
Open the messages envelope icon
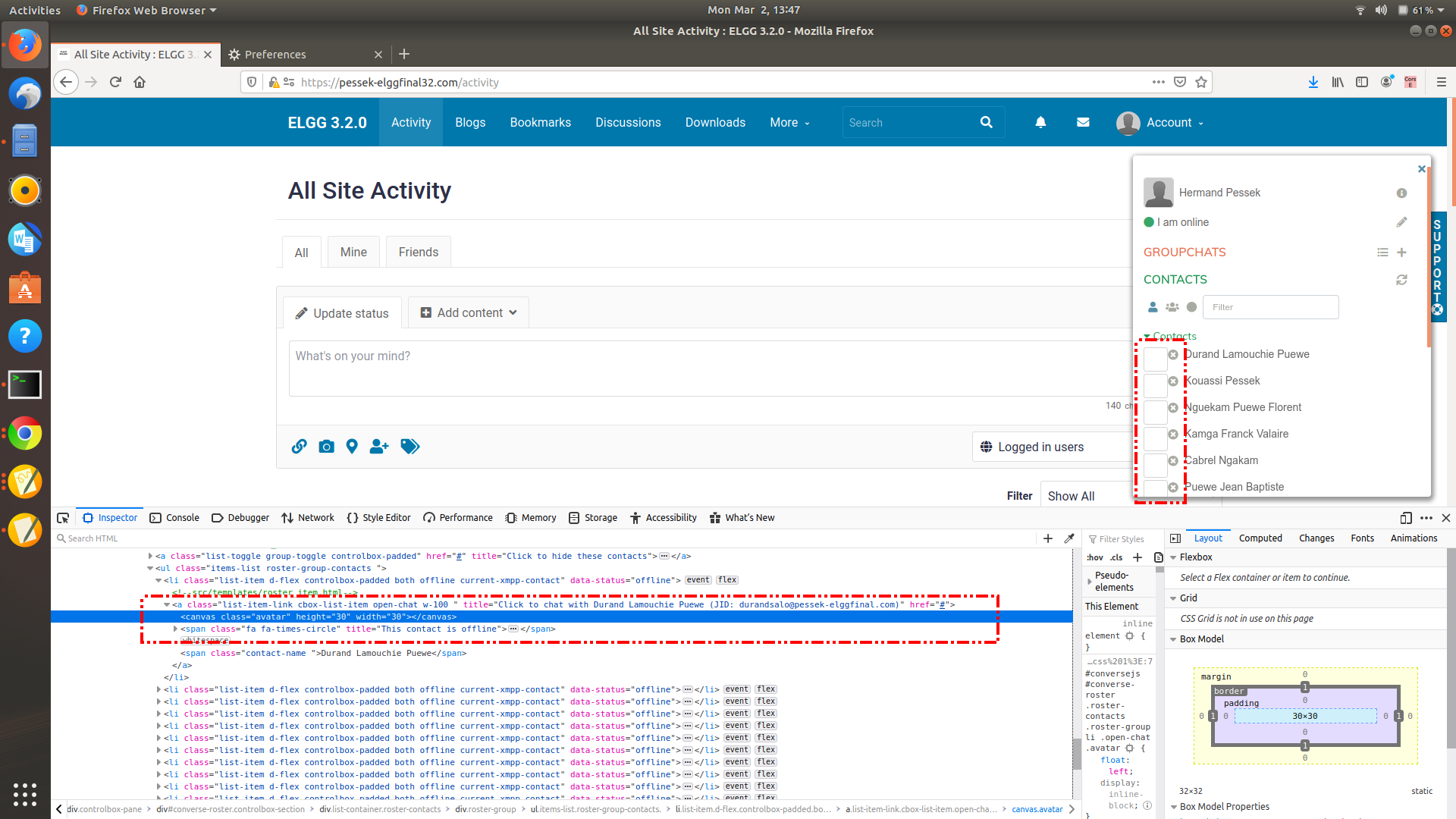1083,122
